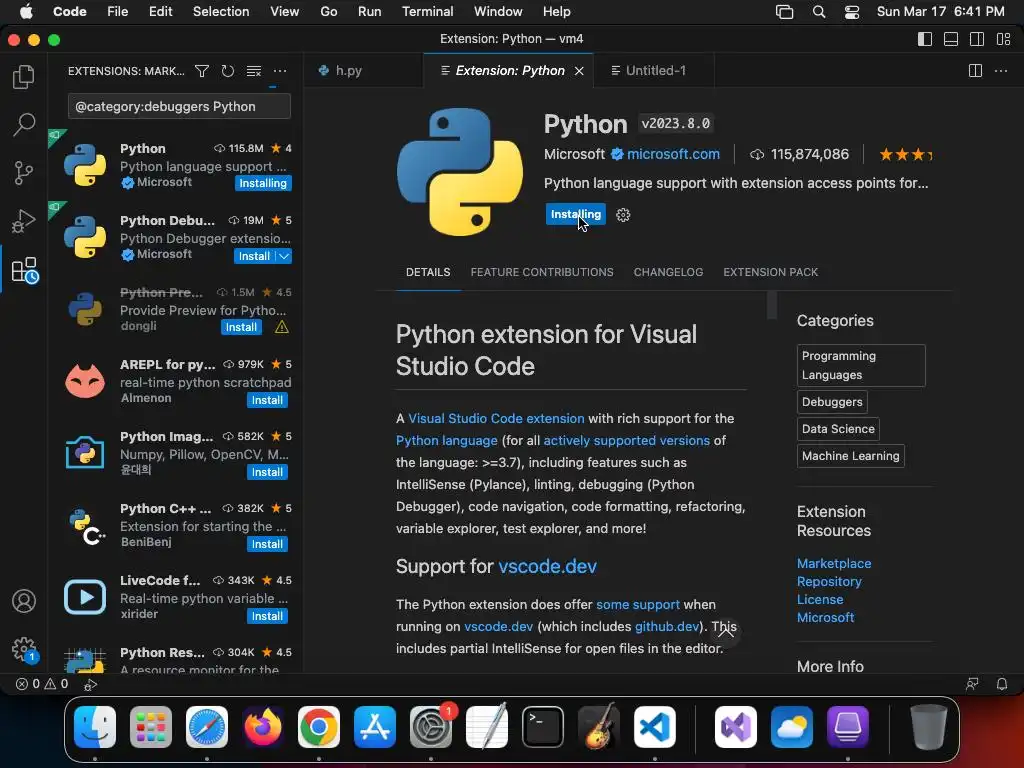Toggle the primary side bar
The height and width of the screenshot is (768, 1024).
click(x=925, y=39)
